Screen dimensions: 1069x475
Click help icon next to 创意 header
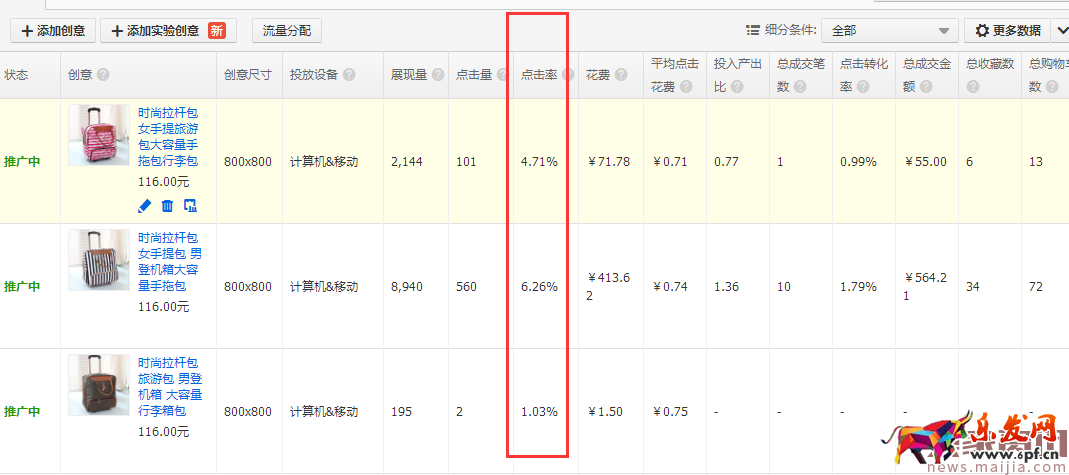click(x=103, y=75)
